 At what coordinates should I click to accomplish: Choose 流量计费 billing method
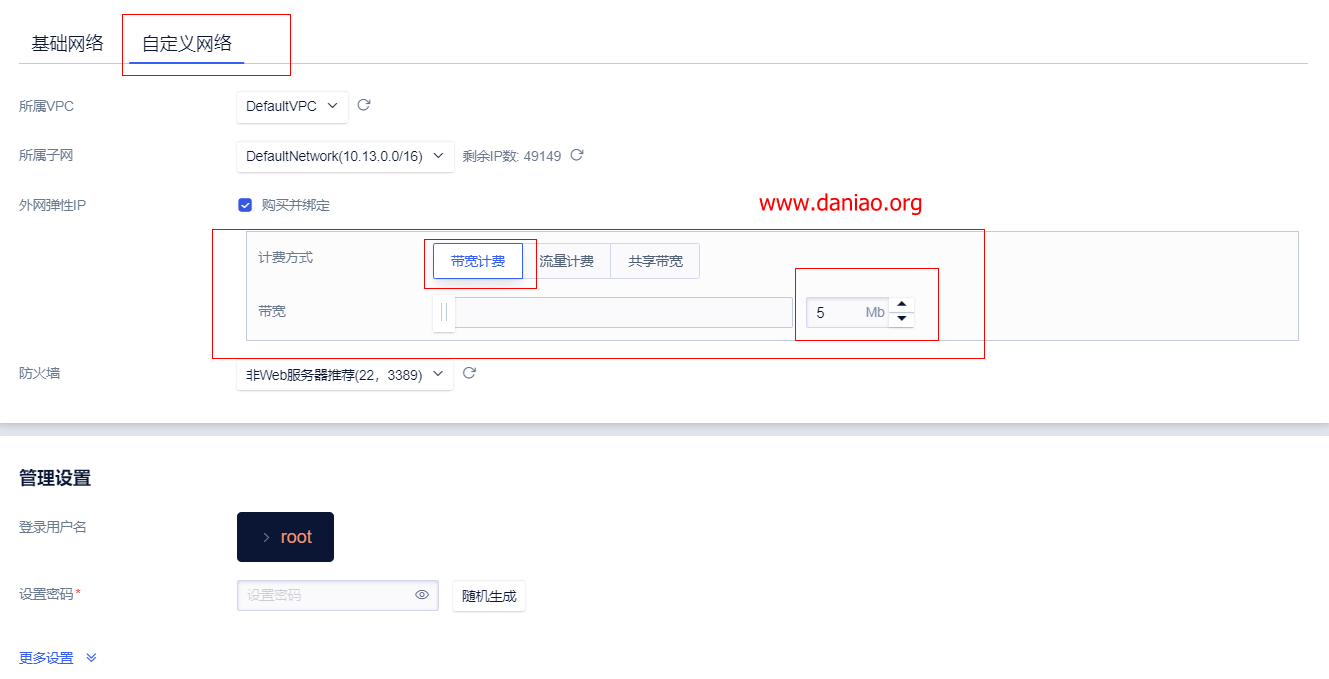tap(567, 261)
